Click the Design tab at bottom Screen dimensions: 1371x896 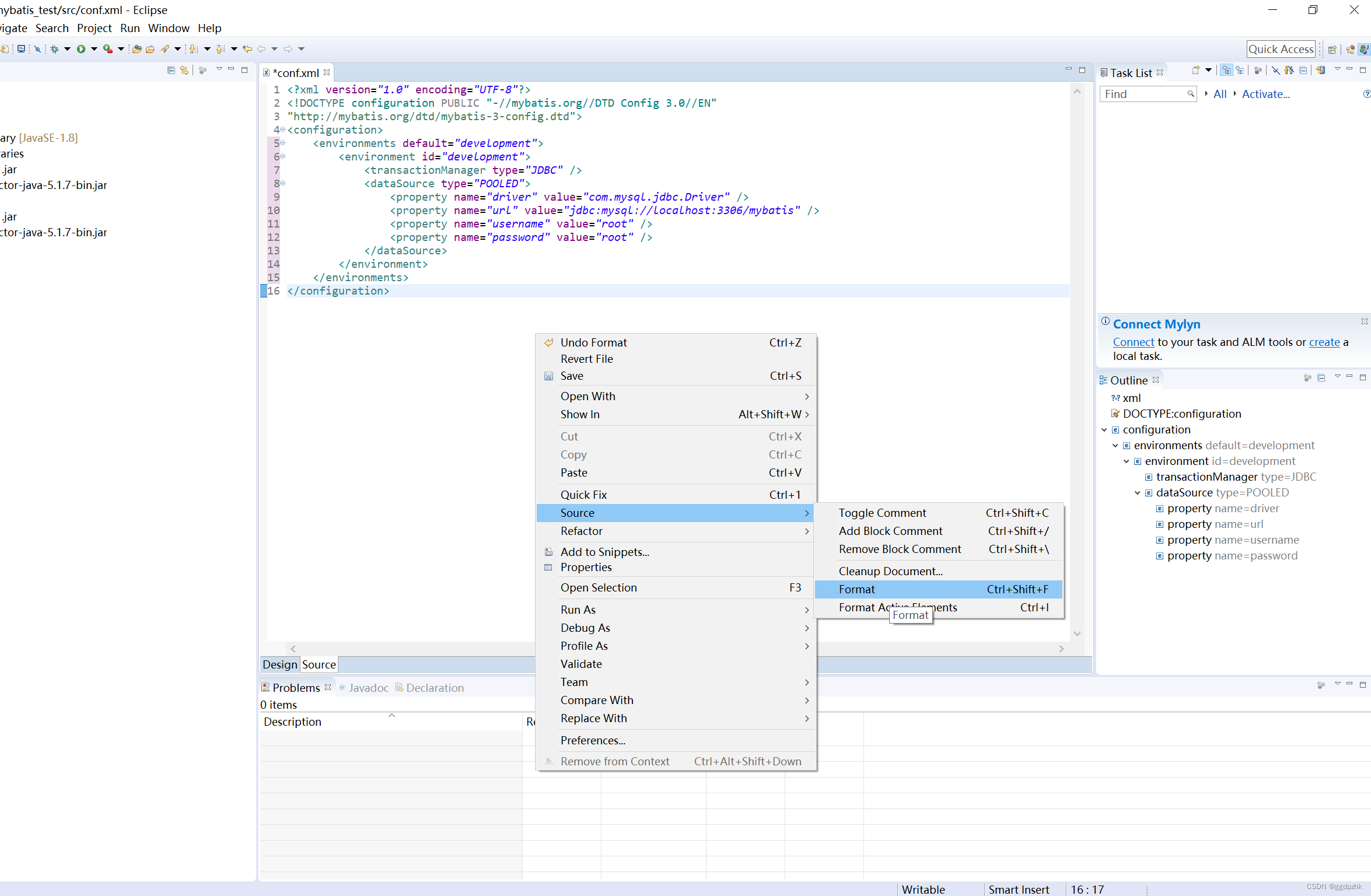pyautogui.click(x=278, y=664)
